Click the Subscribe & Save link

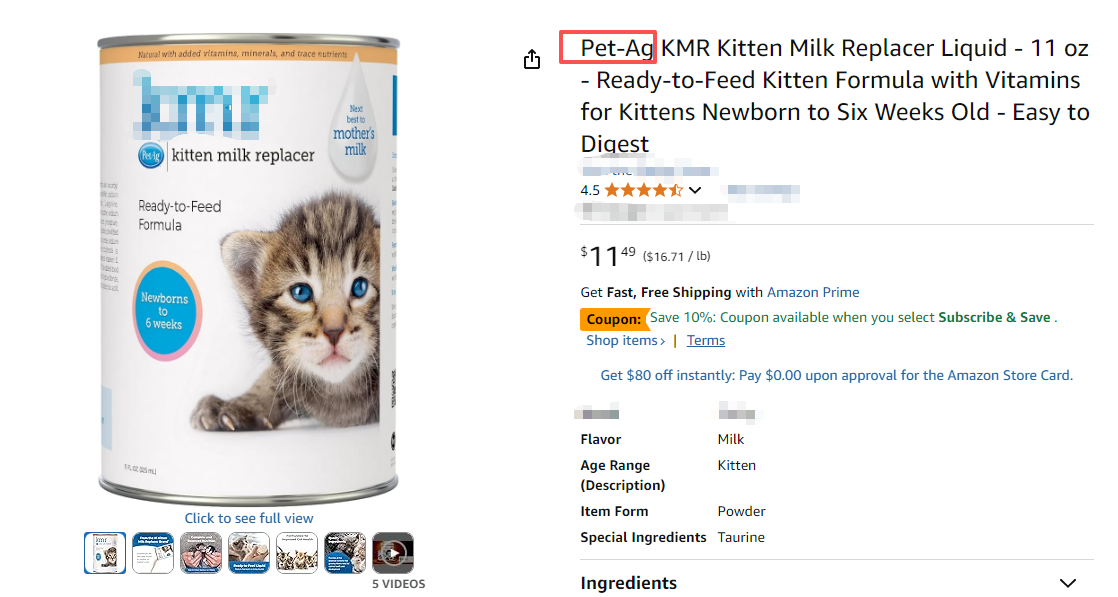click(x=994, y=317)
